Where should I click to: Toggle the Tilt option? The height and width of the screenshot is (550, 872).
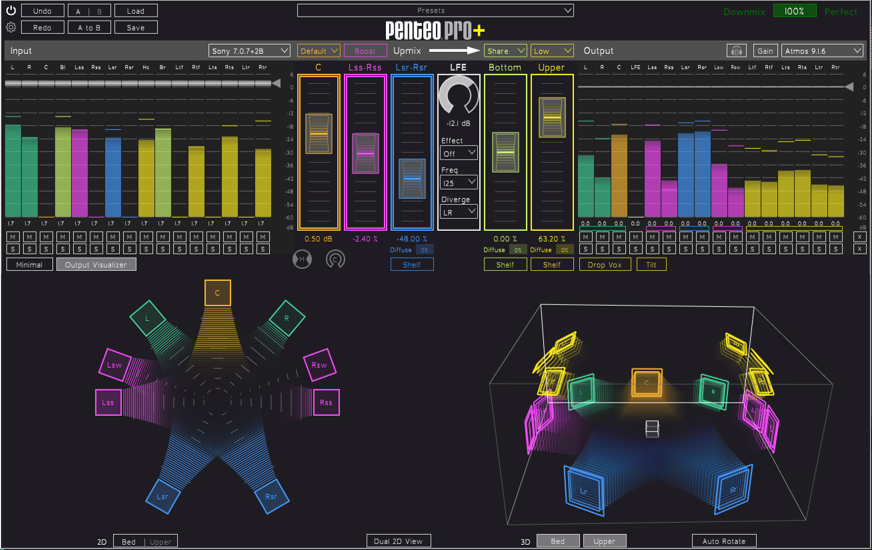(x=651, y=265)
